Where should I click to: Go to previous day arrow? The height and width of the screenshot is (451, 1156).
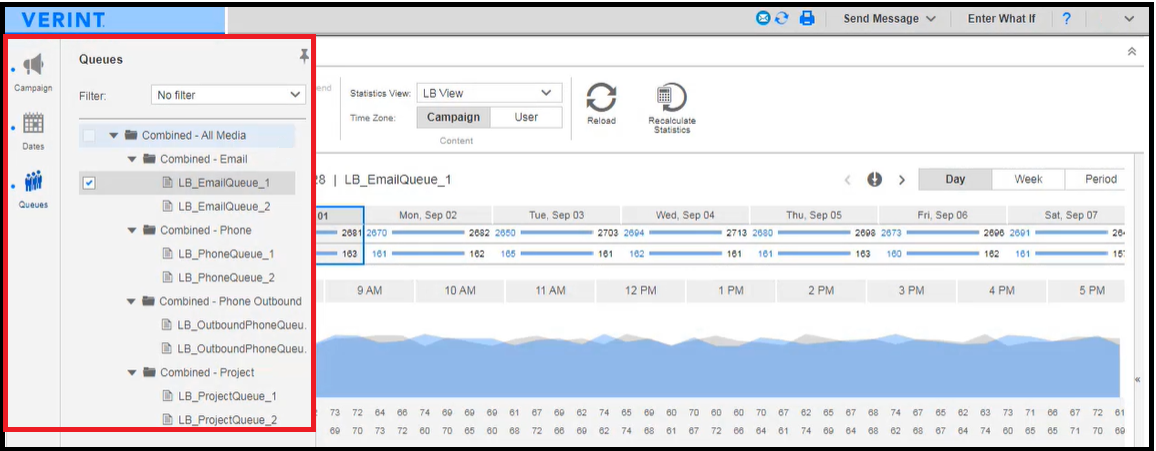(847, 180)
